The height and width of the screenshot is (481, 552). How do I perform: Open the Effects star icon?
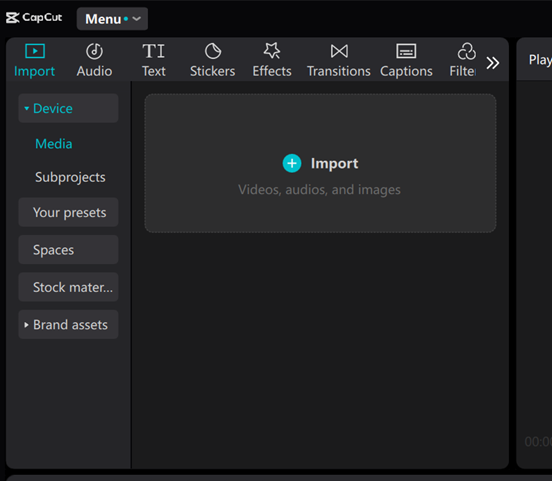(272, 51)
